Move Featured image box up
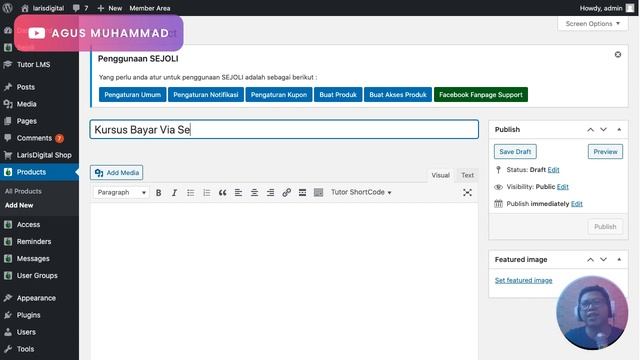 tap(590, 260)
